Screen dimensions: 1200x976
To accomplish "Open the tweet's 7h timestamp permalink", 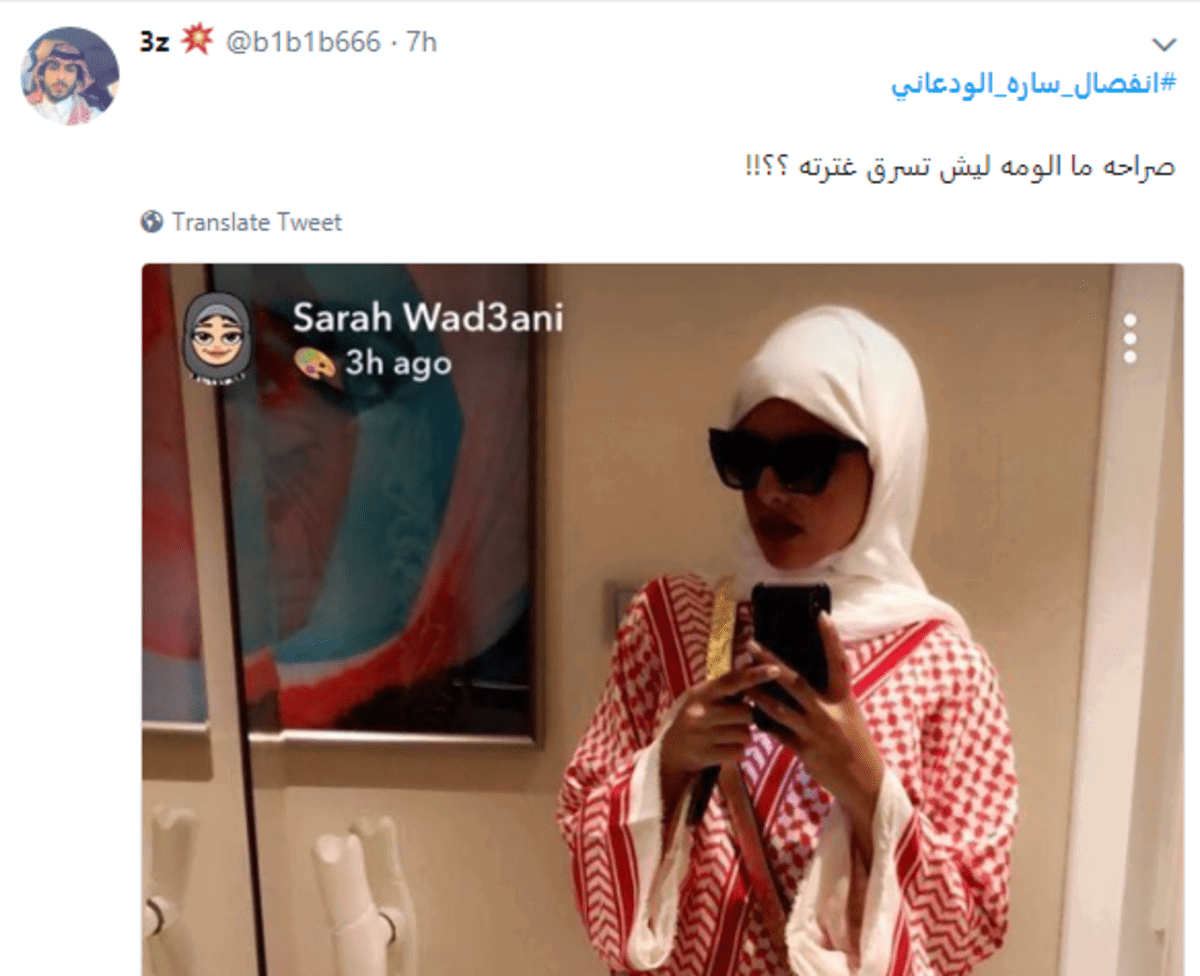I will click(x=422, y=42).
